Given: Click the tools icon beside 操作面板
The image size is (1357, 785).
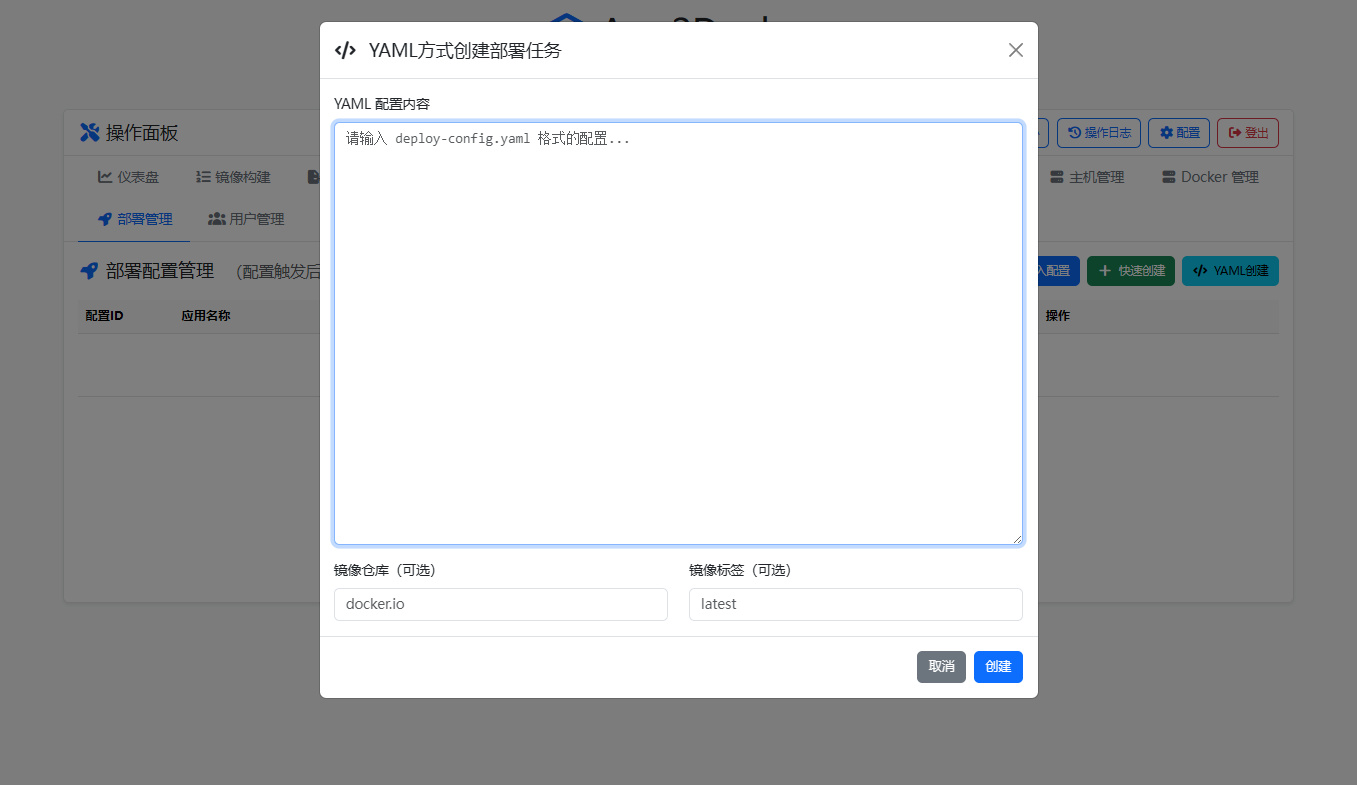Looking at the screenshot, I should (x=89, y=133).
